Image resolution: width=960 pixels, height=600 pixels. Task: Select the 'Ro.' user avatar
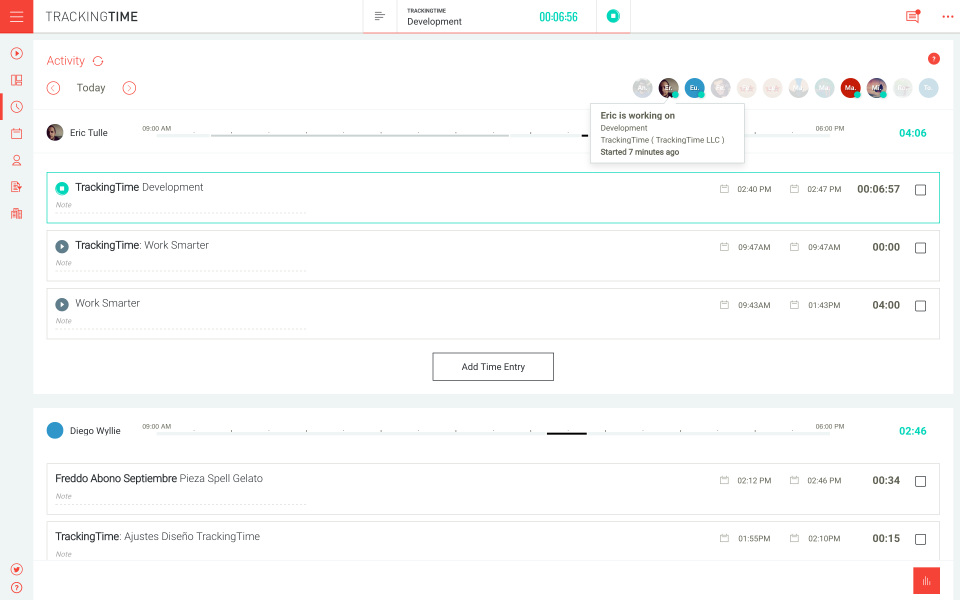[902, 88]
